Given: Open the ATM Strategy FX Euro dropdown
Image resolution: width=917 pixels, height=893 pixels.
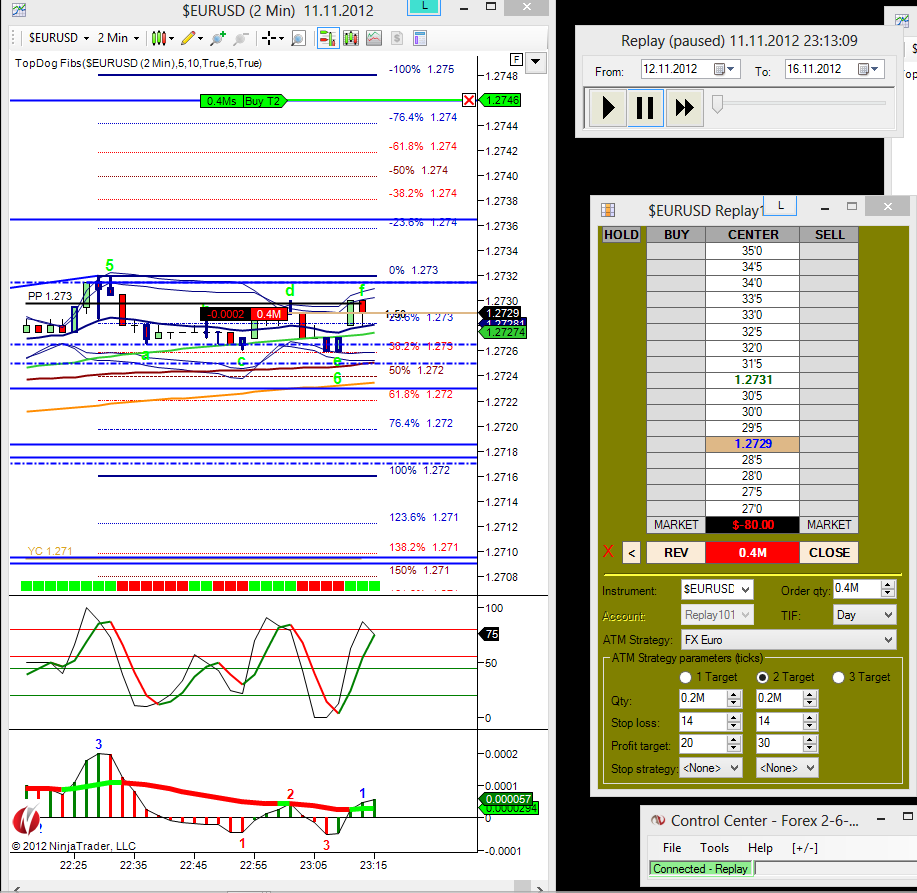Looking at the screenshot, I should (788, 640).
